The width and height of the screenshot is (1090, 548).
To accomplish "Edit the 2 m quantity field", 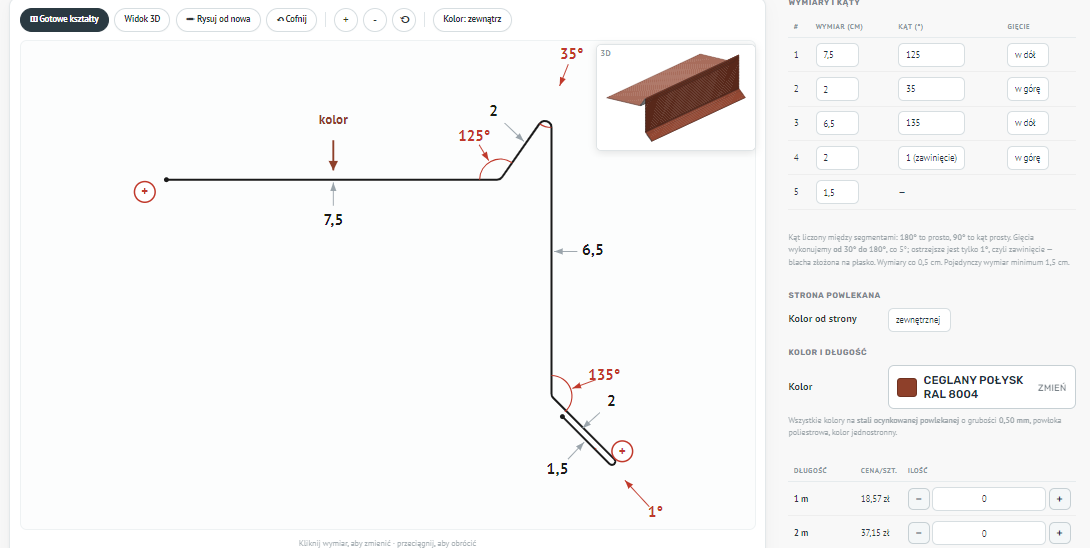I will [989, 533].
